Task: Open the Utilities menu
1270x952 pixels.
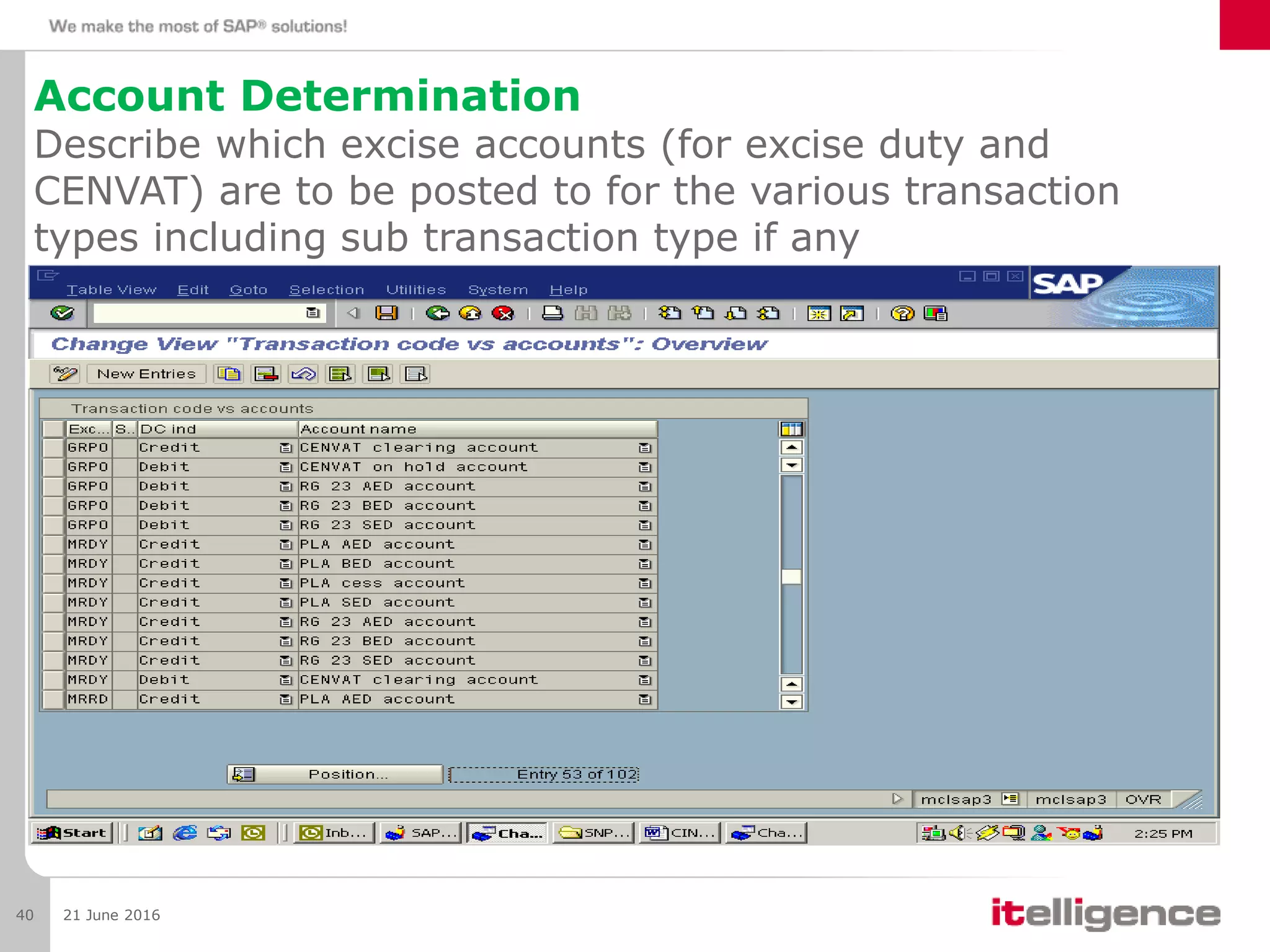Action: (x=416, y=290)
